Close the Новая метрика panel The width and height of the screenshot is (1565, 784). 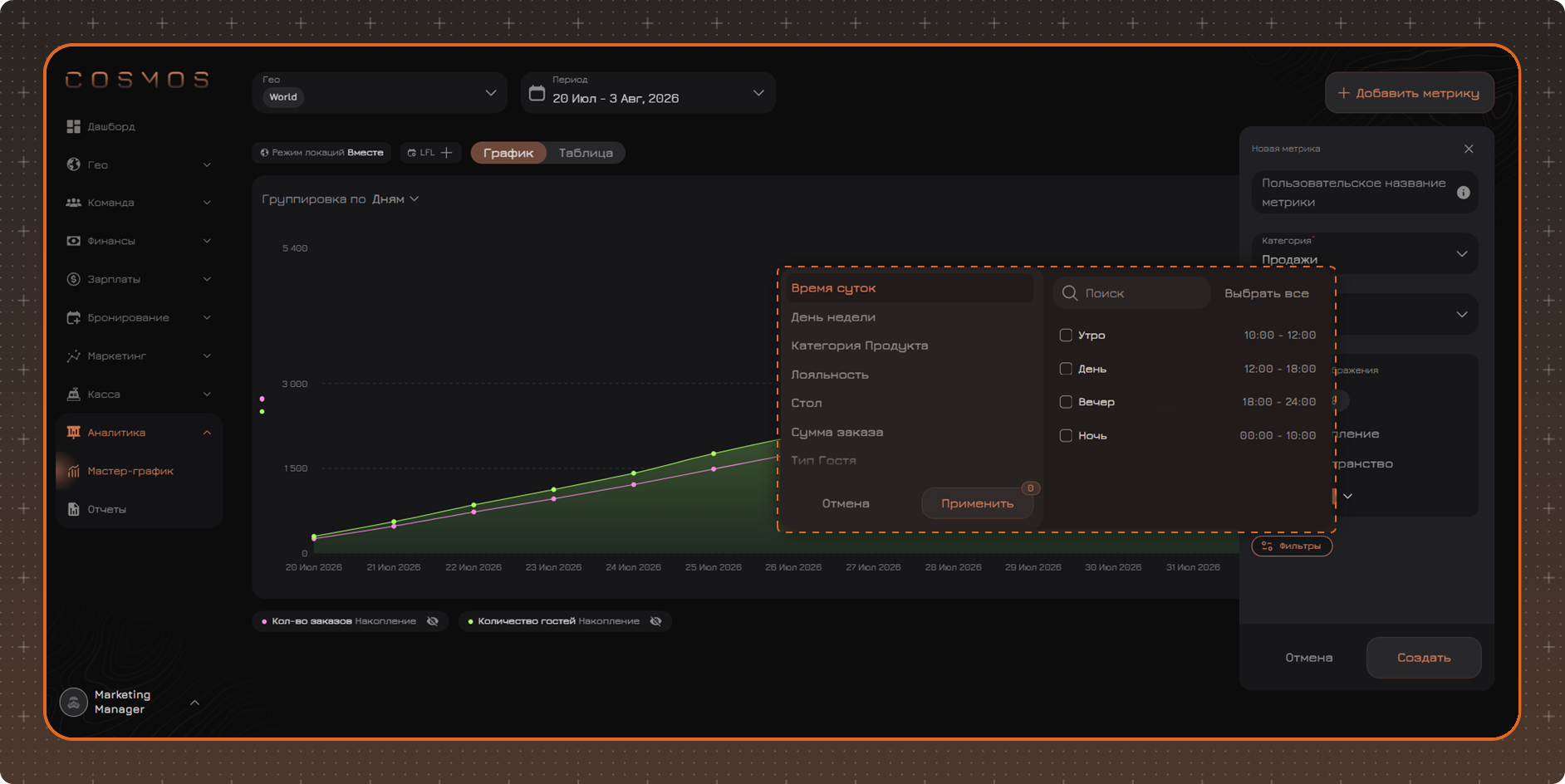point(1469,149)
